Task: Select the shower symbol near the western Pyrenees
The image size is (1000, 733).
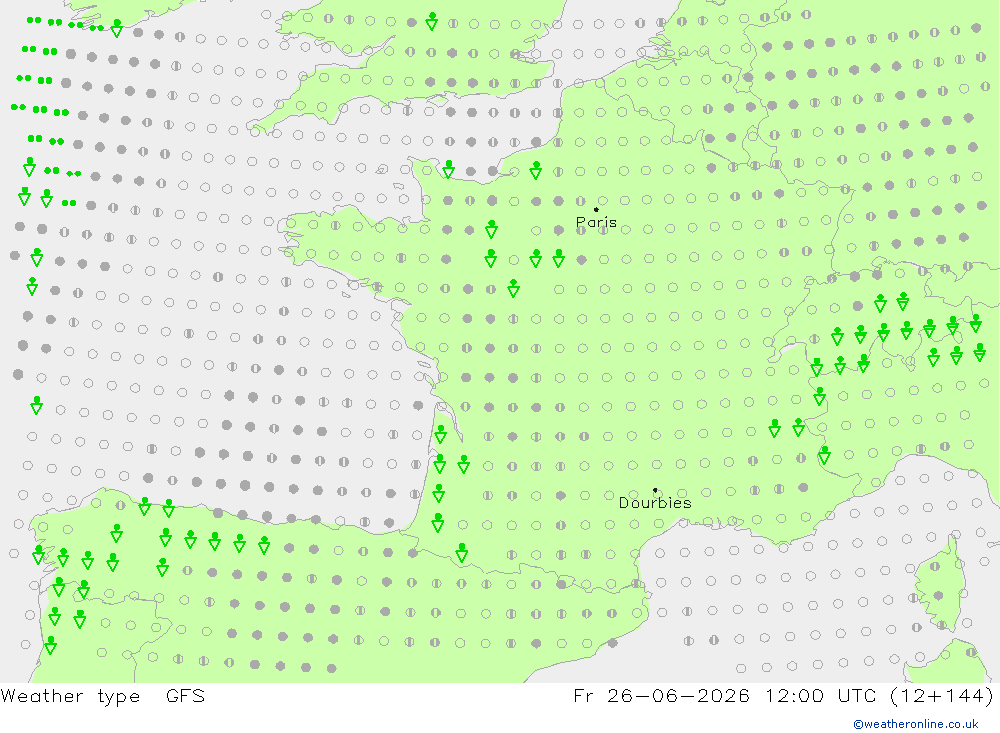Action: [462, 553]
